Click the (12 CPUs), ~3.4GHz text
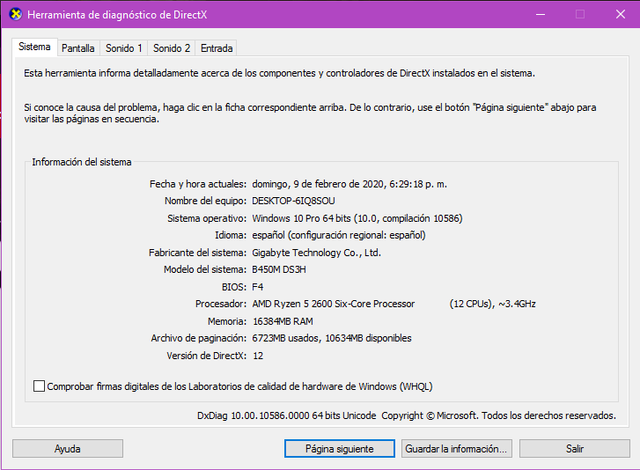The image size is (640, 470). pos(492,304)
